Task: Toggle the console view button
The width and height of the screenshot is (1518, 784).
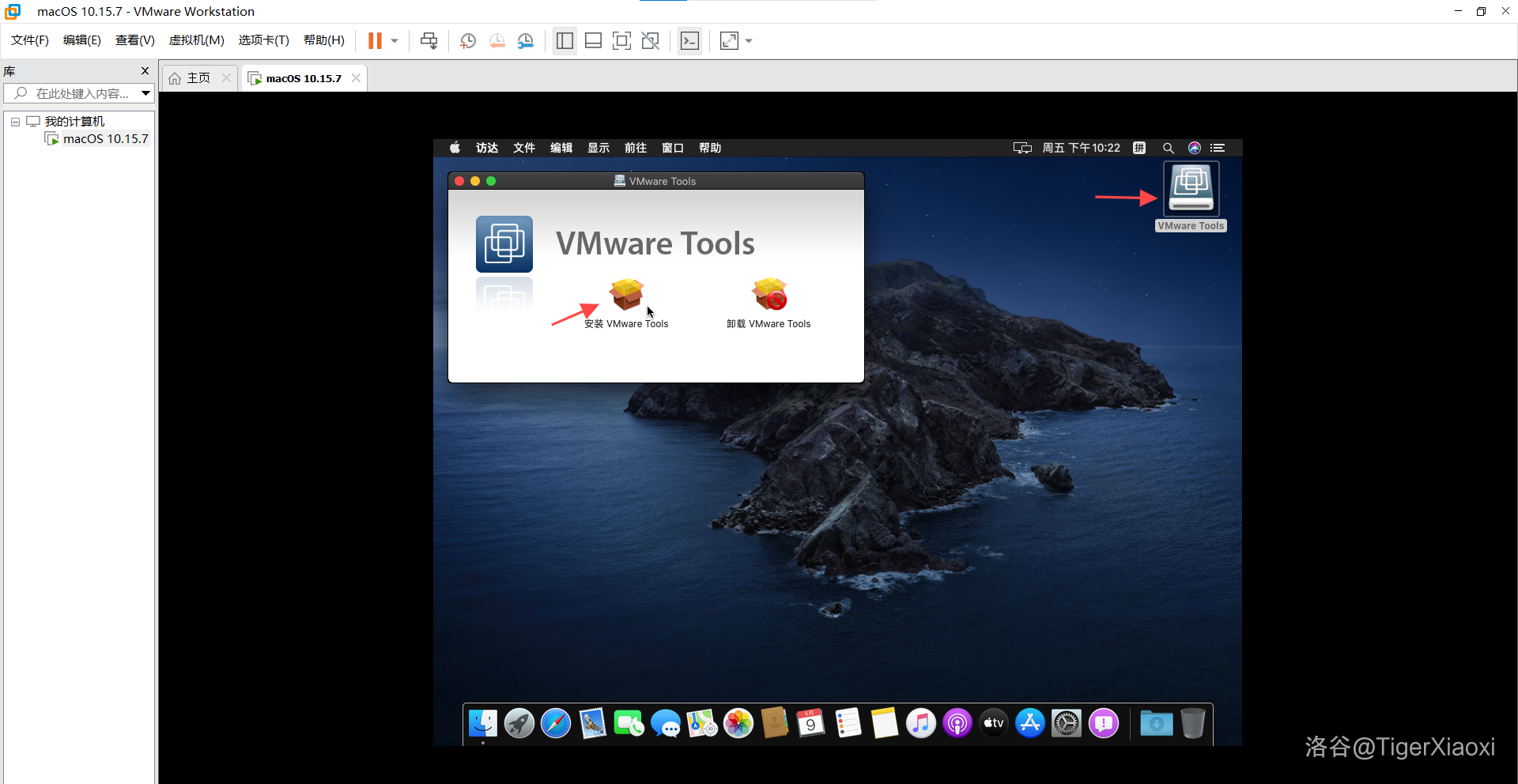Action: coord(689,41)
